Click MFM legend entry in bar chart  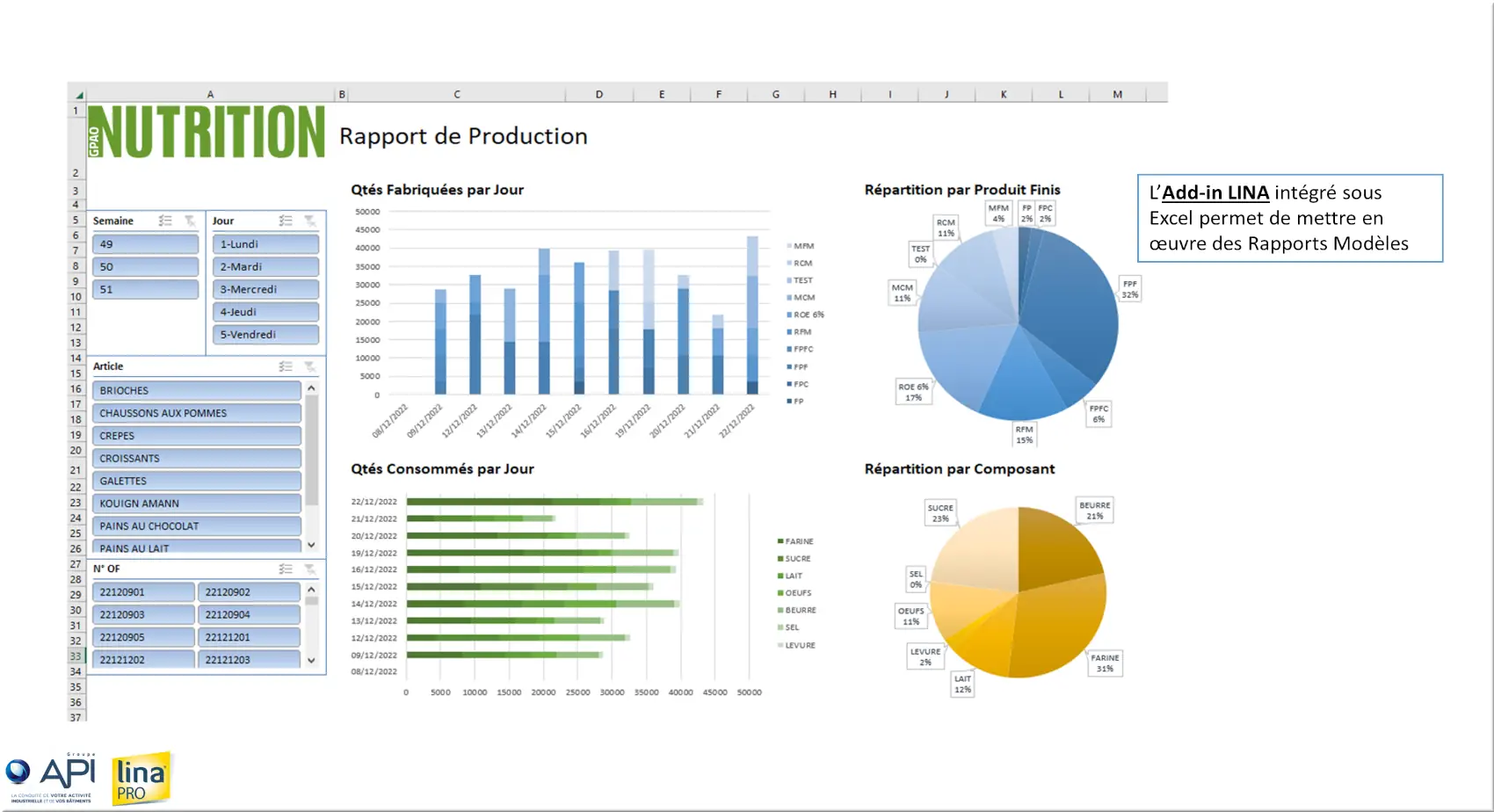[801, 246]
